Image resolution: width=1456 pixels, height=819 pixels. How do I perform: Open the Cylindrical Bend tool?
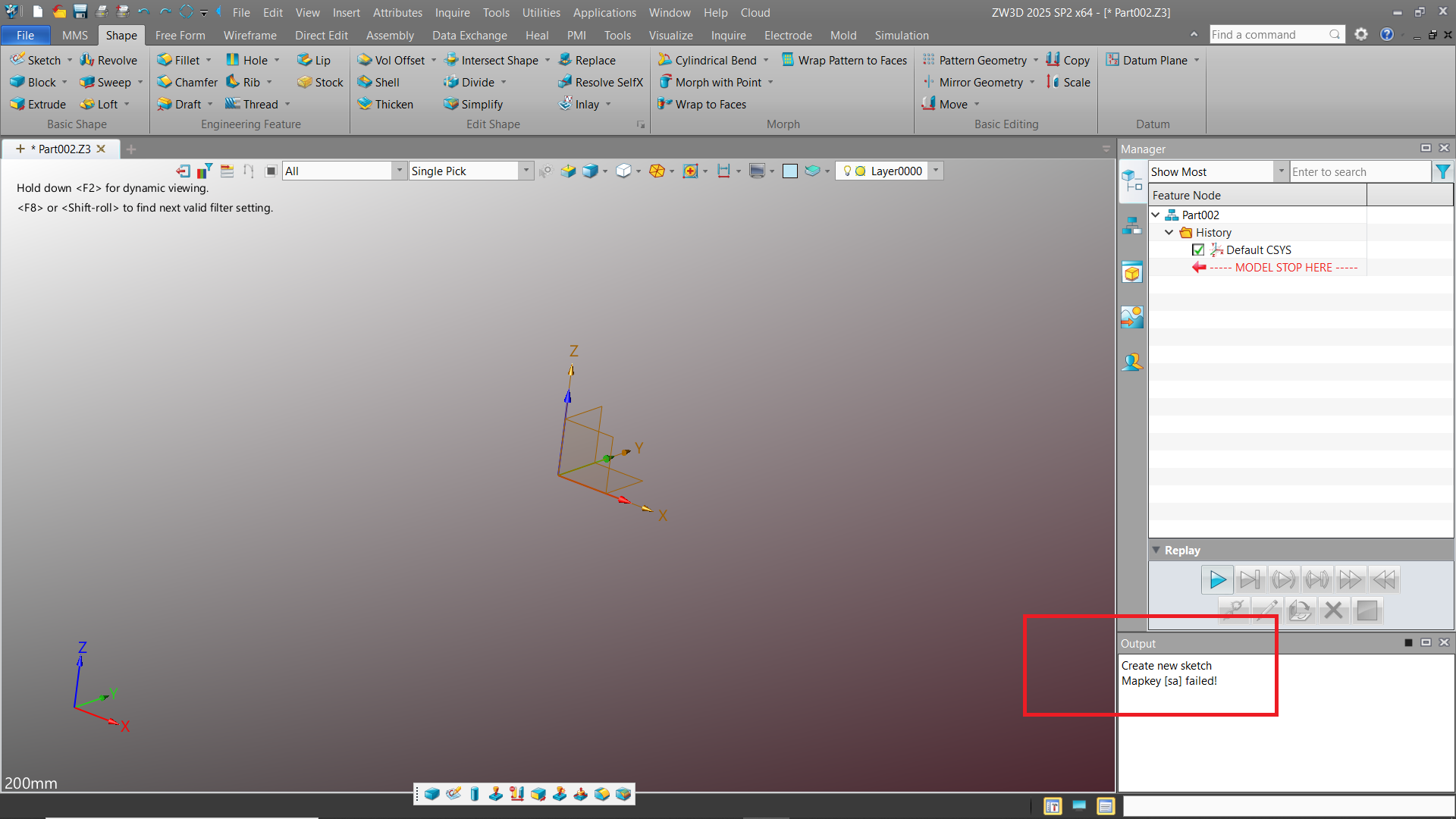[x=708, y=60]
